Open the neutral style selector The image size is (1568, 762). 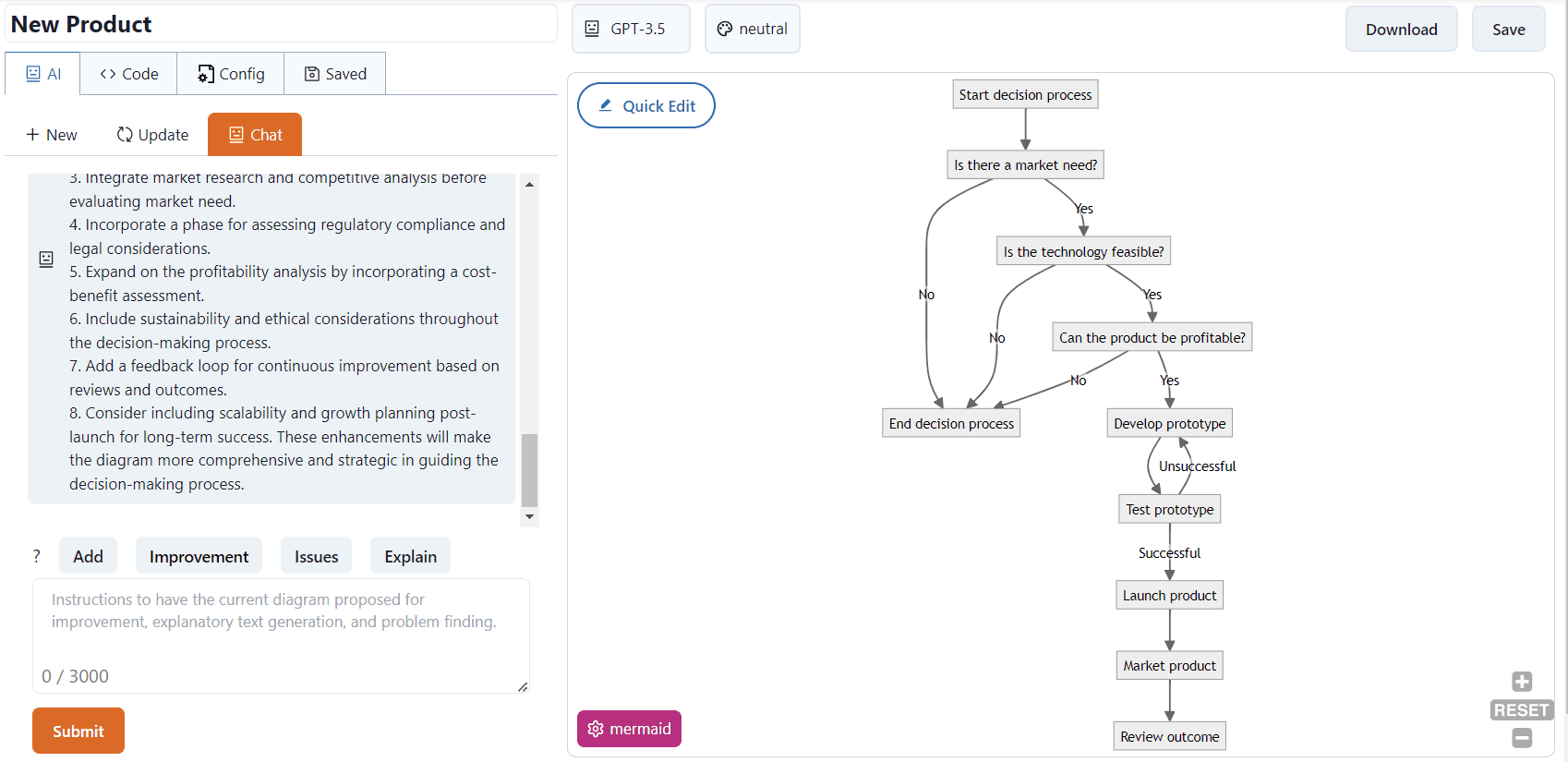coord(753,29)
